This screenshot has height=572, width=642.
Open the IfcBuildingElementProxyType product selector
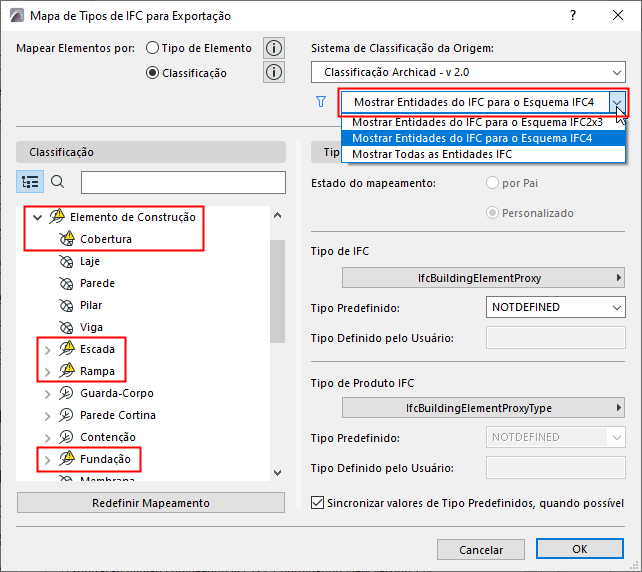click(483, 408)
